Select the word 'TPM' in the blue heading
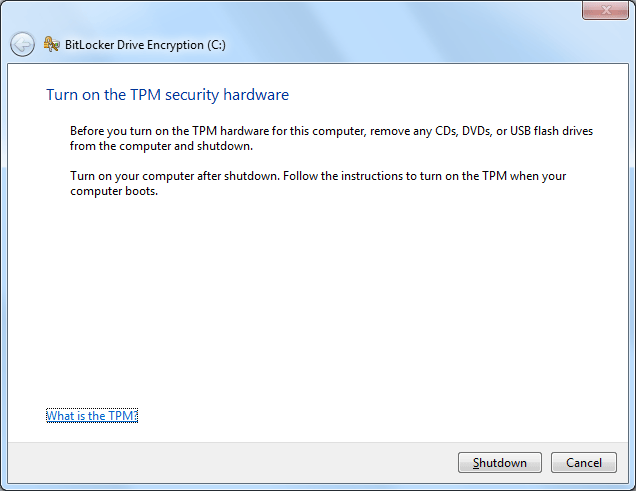Image resolution: width=636 pixels, height=491 pixels. click(146, 95)
